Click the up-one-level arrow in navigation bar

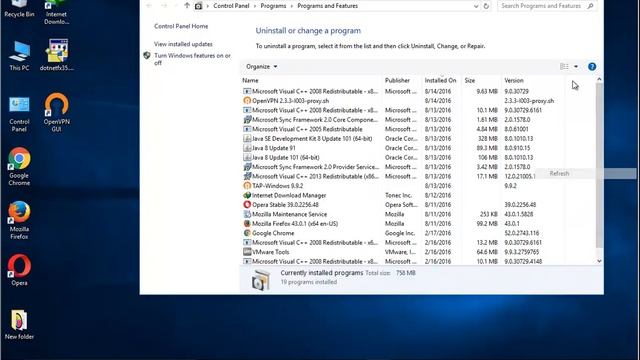(x=187, y=6)
